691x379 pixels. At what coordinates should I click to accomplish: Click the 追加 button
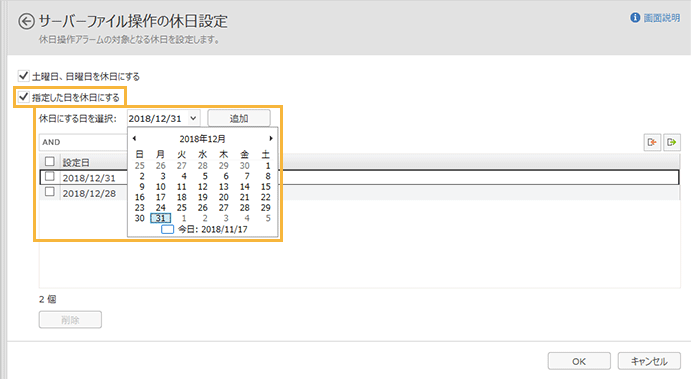(x=239, y=118)
